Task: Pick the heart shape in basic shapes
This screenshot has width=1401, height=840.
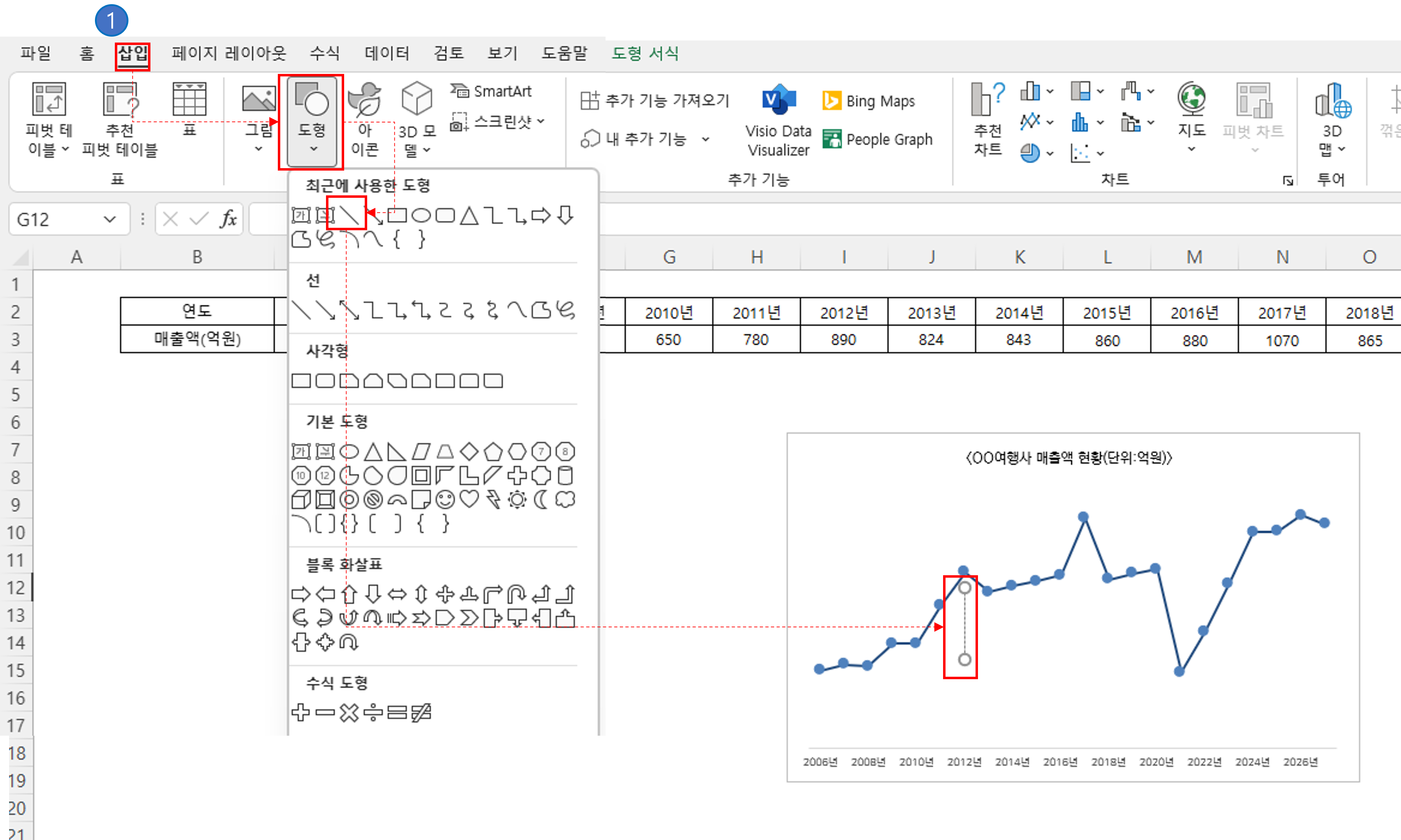Action: [469, 499]
